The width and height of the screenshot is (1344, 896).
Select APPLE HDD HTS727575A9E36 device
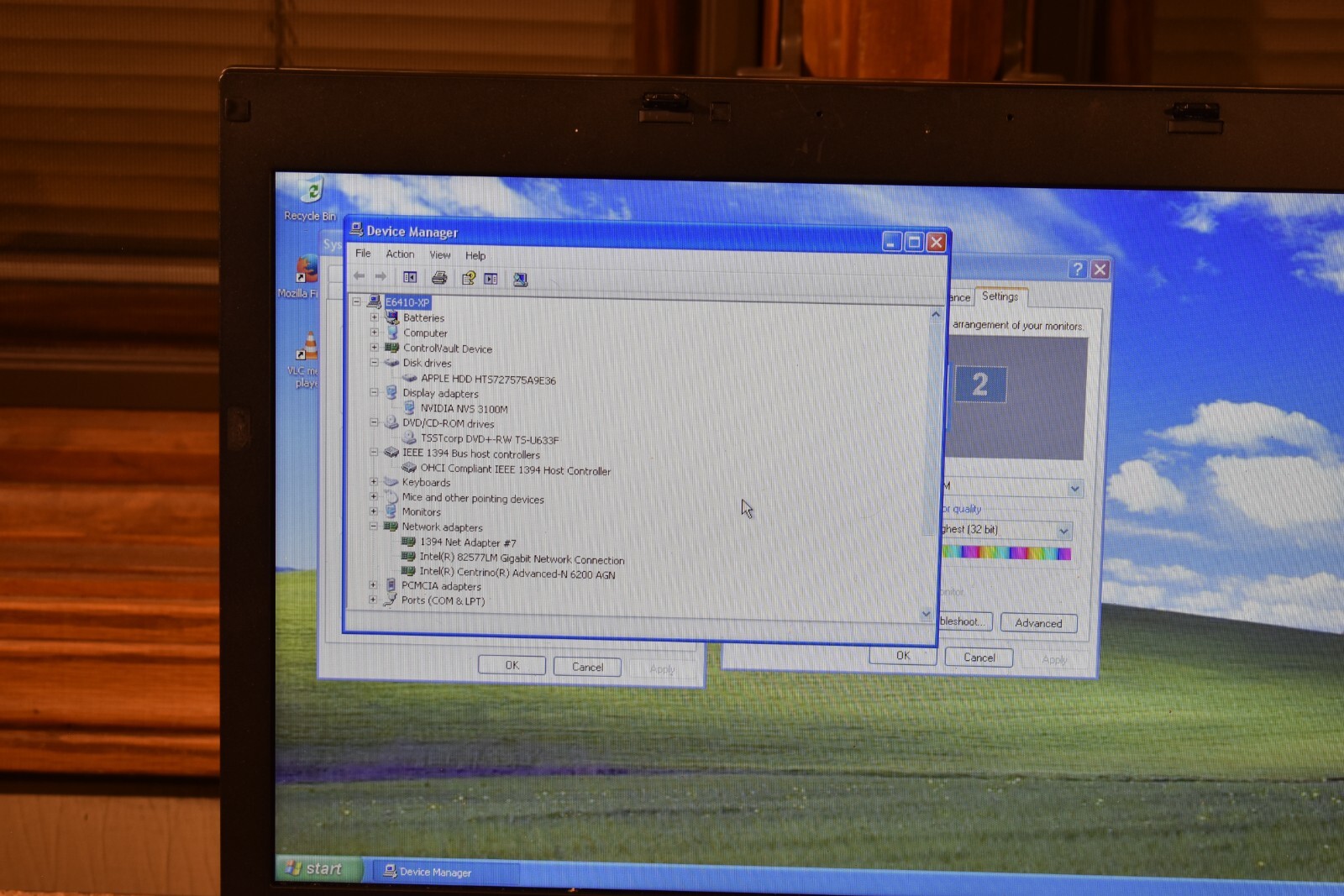[488, 380]
